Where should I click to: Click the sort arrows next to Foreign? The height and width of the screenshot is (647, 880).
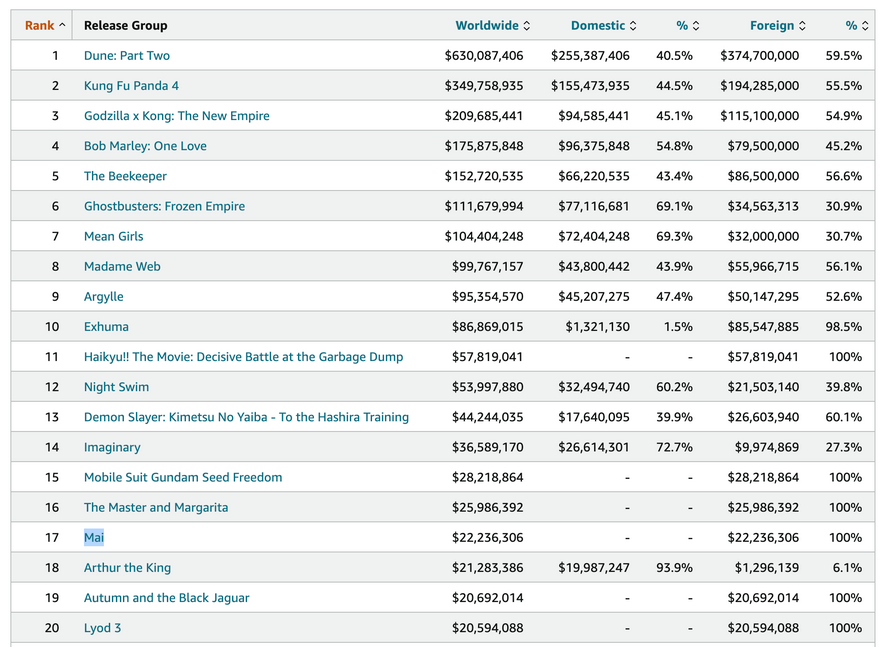click(x=803, y=25)
